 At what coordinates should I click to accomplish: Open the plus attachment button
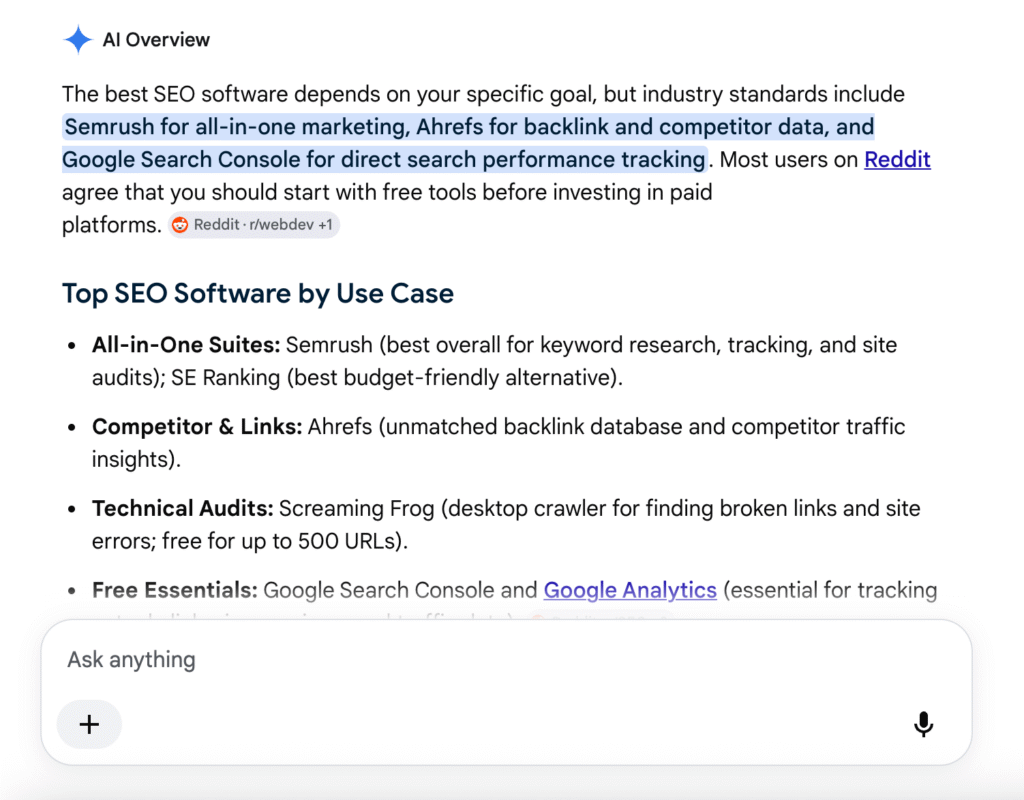[89, 724]
